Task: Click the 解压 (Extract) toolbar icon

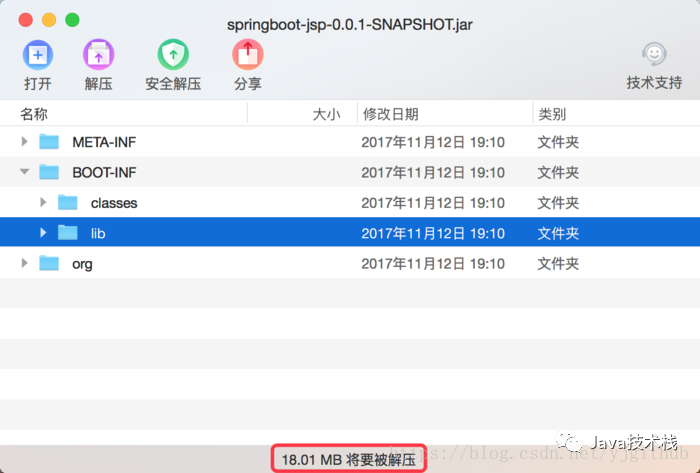Action: 99,55
